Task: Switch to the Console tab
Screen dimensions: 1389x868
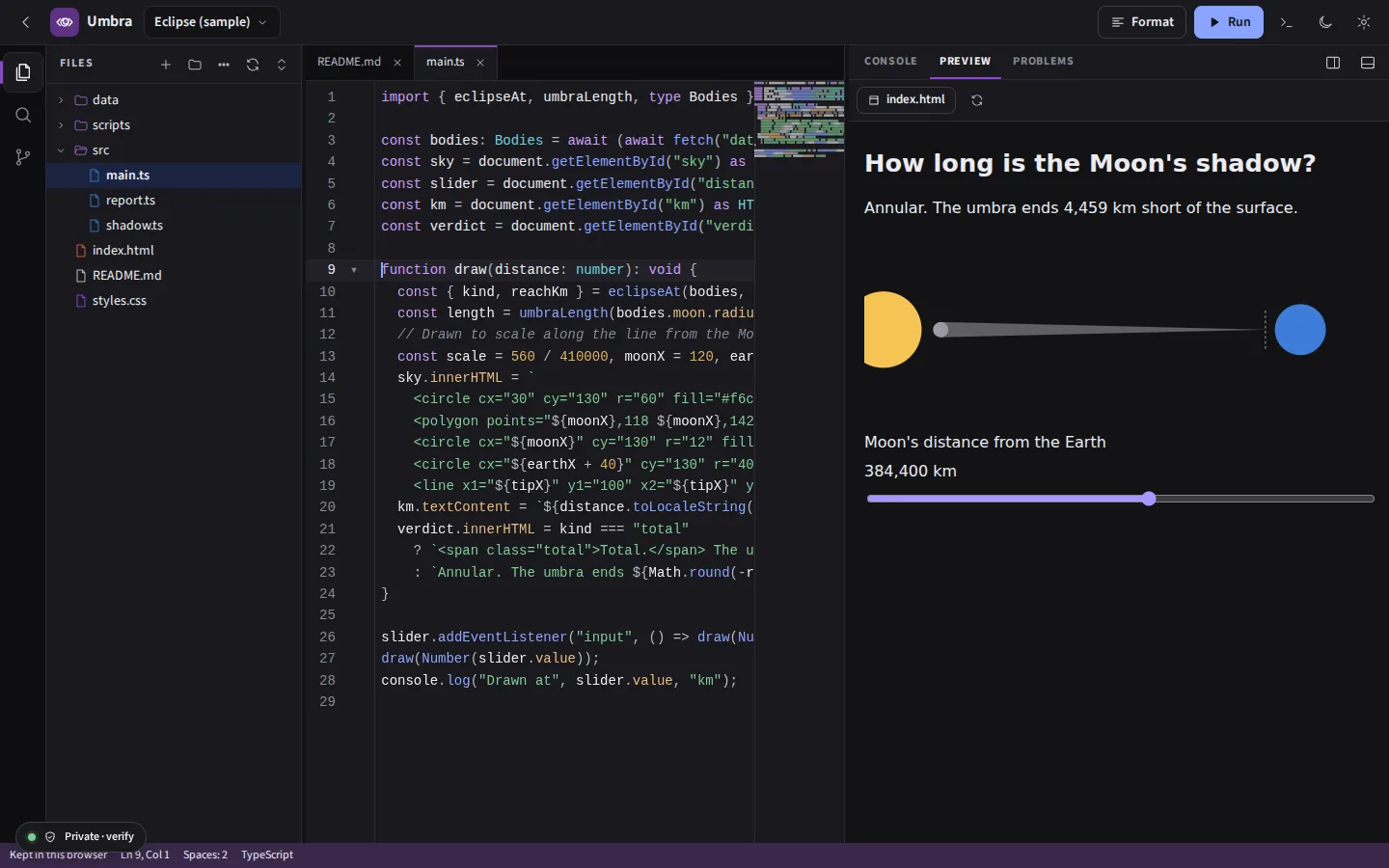Action: coord(890,61)
